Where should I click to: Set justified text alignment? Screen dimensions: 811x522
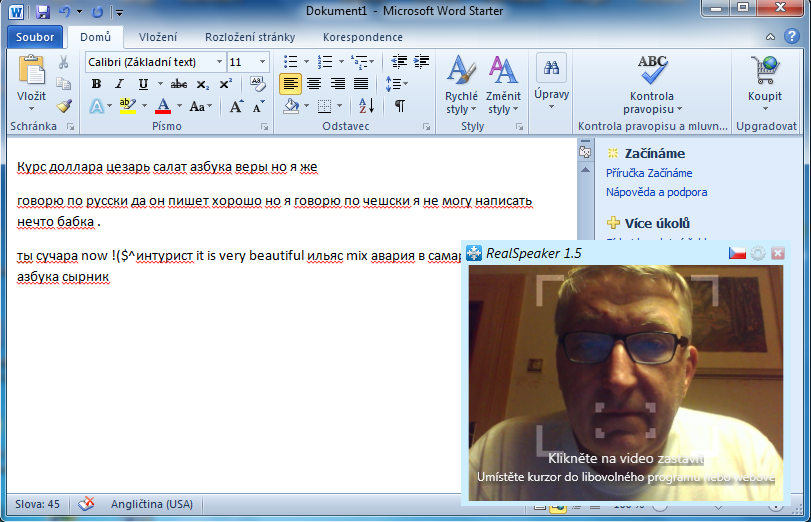[361, 84]
